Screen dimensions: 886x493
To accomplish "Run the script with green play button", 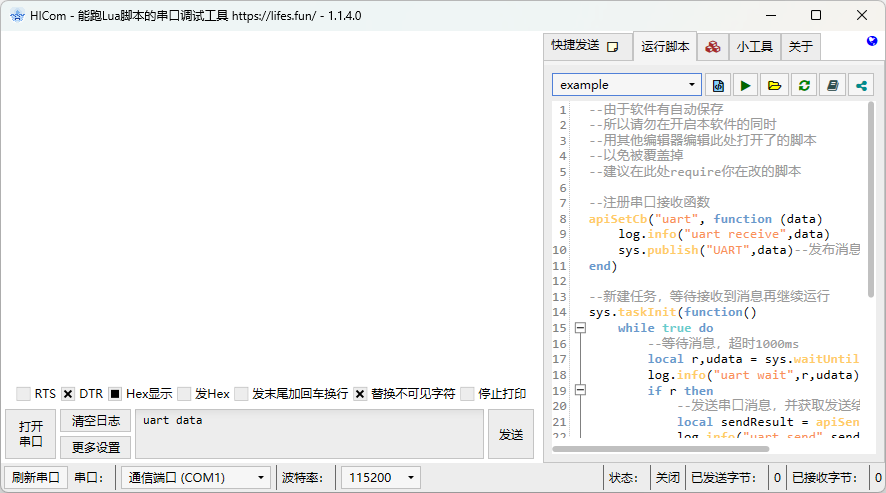I will (745, 85).
